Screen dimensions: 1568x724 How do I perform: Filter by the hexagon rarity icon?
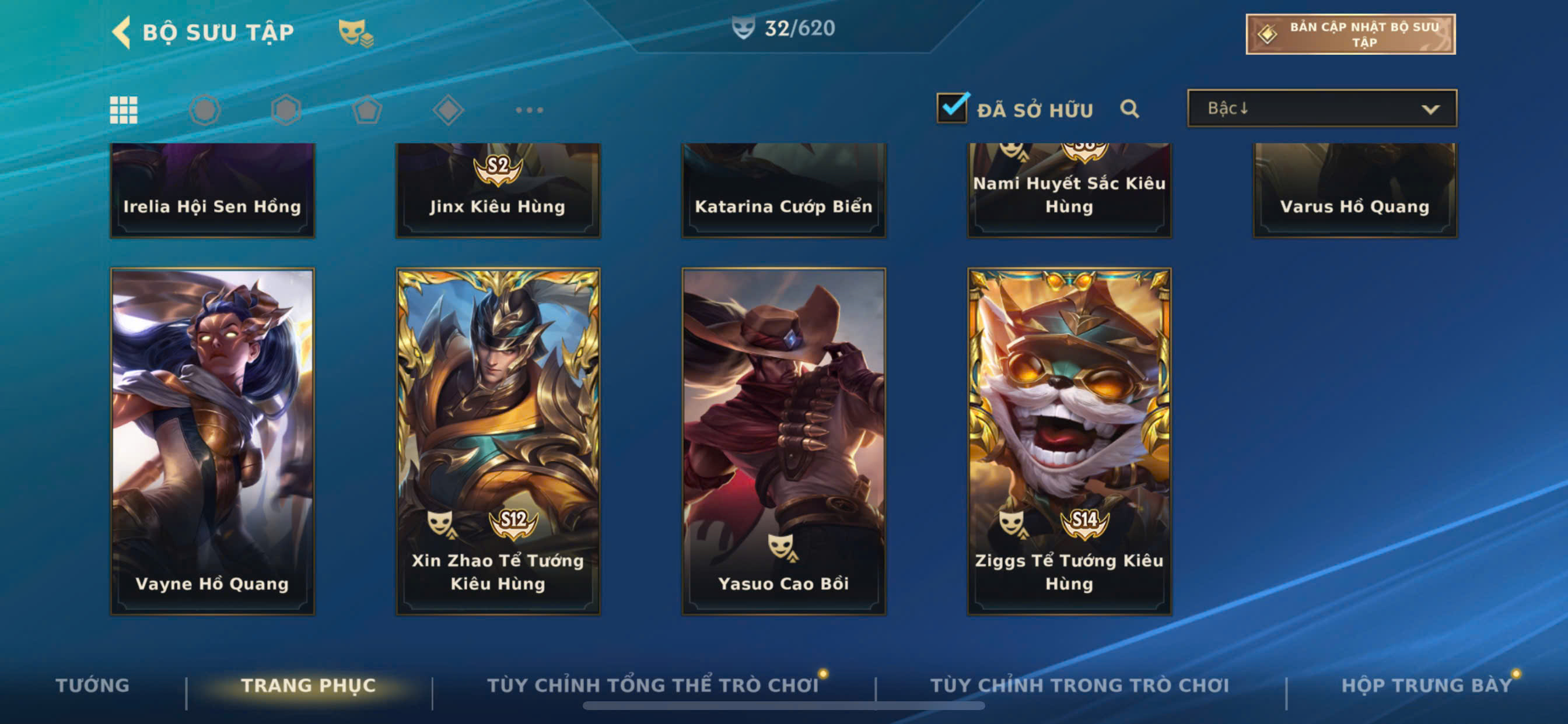pyautogui.click(x=286, y=110)
